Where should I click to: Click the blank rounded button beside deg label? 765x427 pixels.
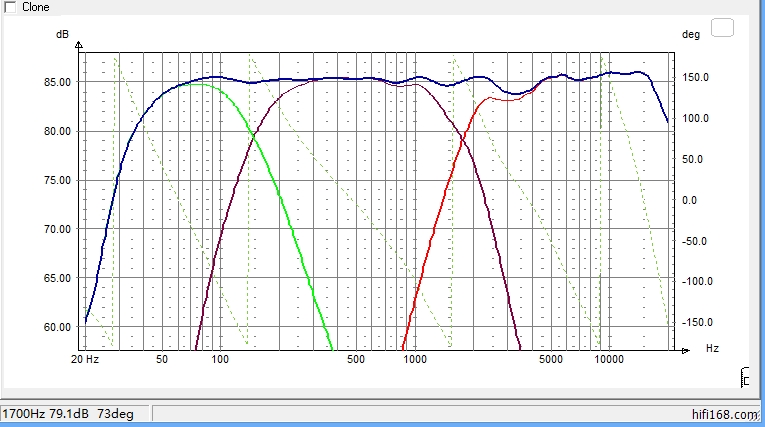722,28
